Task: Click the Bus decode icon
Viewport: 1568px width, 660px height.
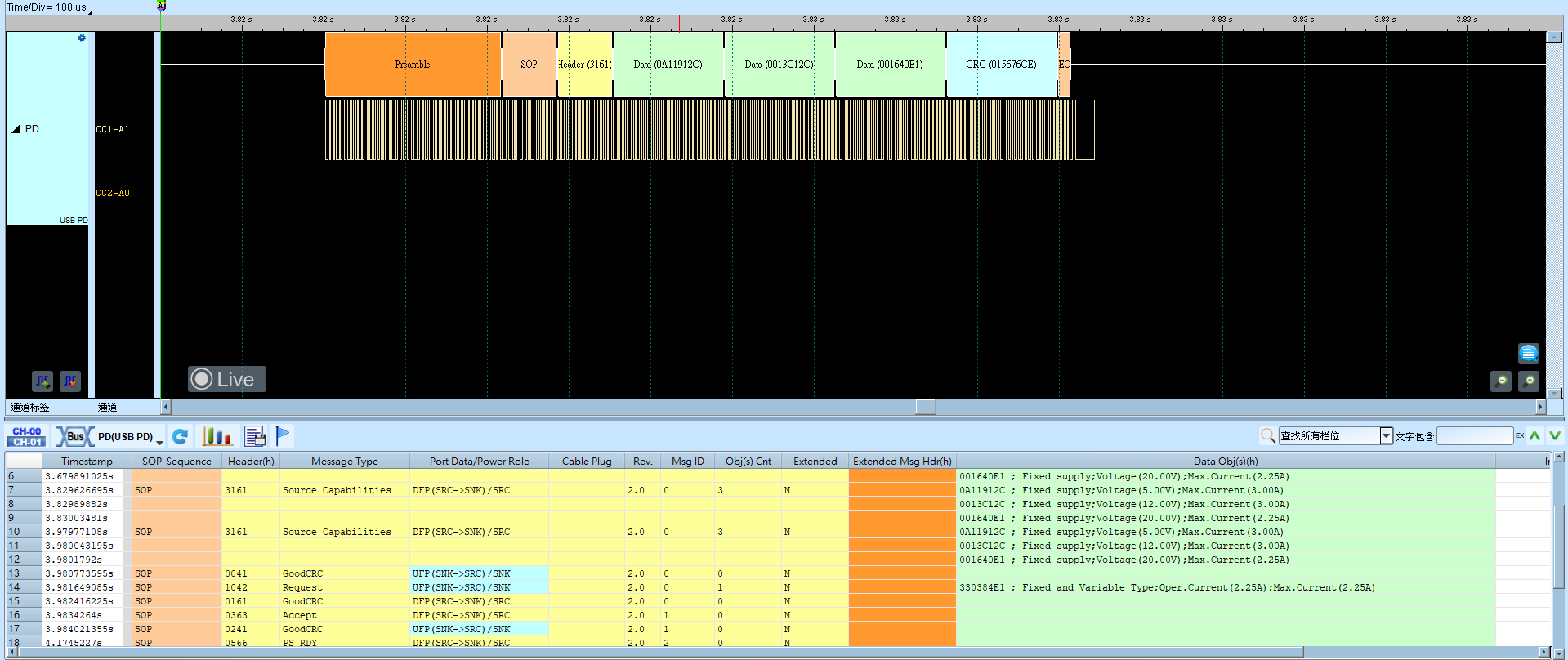Action: [74, 436]
